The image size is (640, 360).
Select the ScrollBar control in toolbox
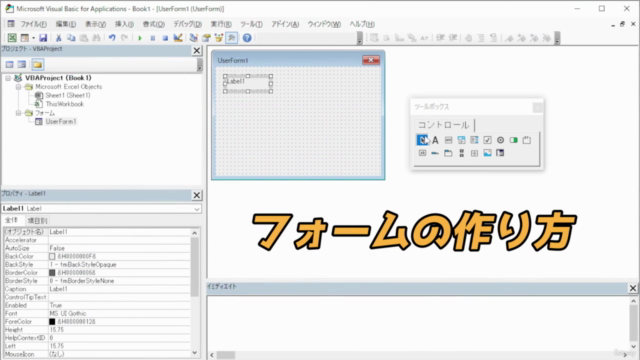click(461, 153)
